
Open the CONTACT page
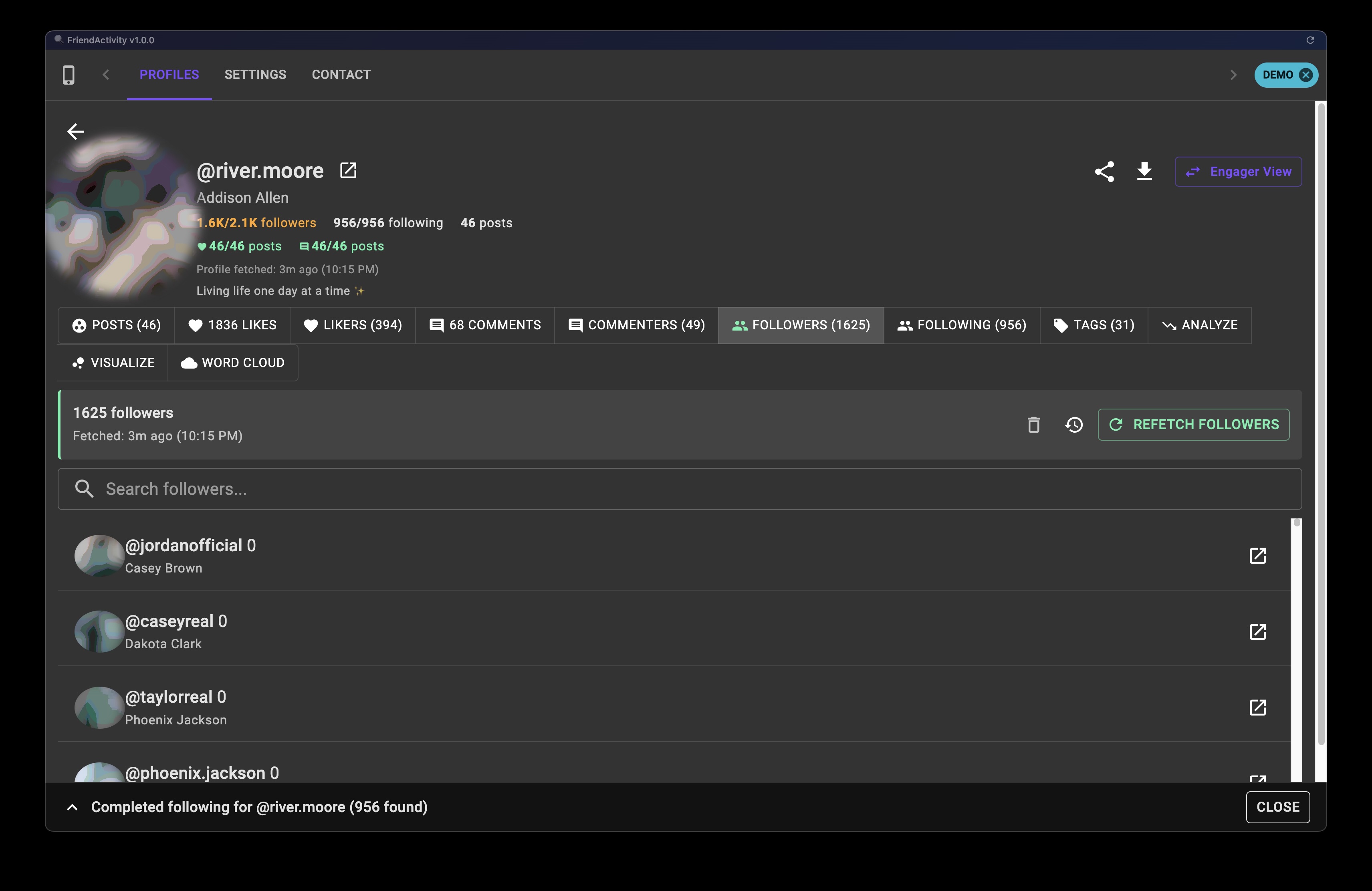(x=341, y=75)
